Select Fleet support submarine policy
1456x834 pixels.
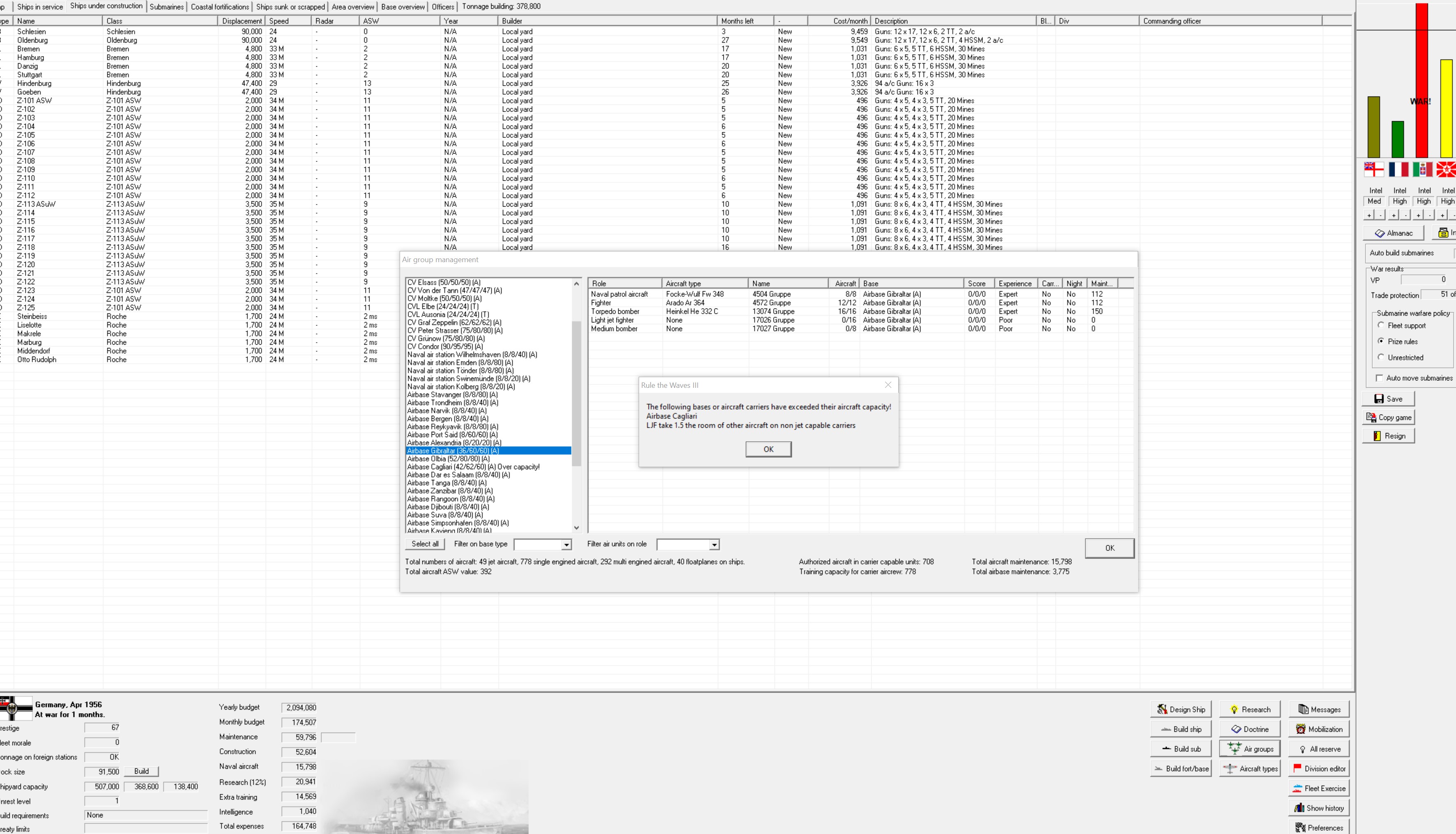click(1381, 325)
